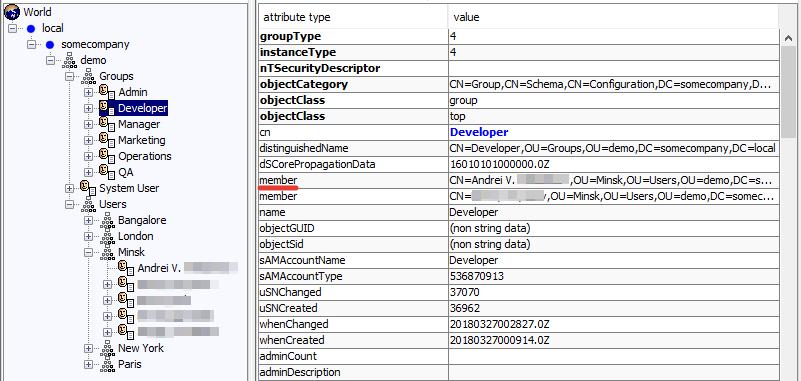Expand the New York tree node

coord(88,348)
